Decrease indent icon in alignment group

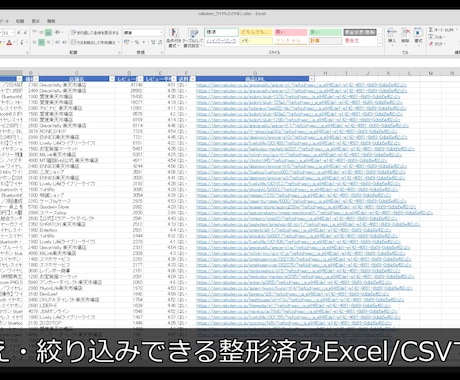click(57, 42)
